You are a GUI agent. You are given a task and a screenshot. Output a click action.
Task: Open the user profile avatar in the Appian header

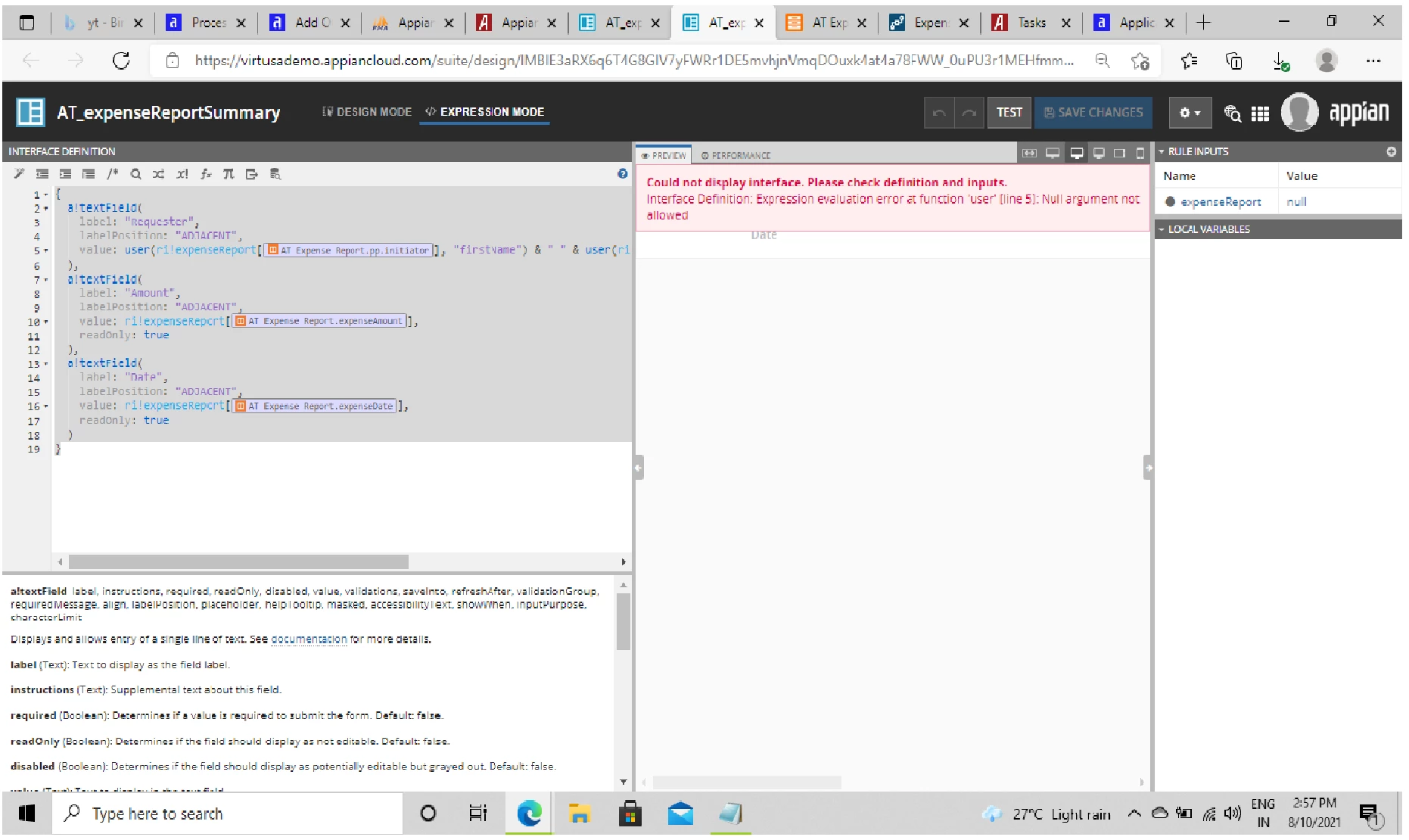click(x=1299, y=112)
